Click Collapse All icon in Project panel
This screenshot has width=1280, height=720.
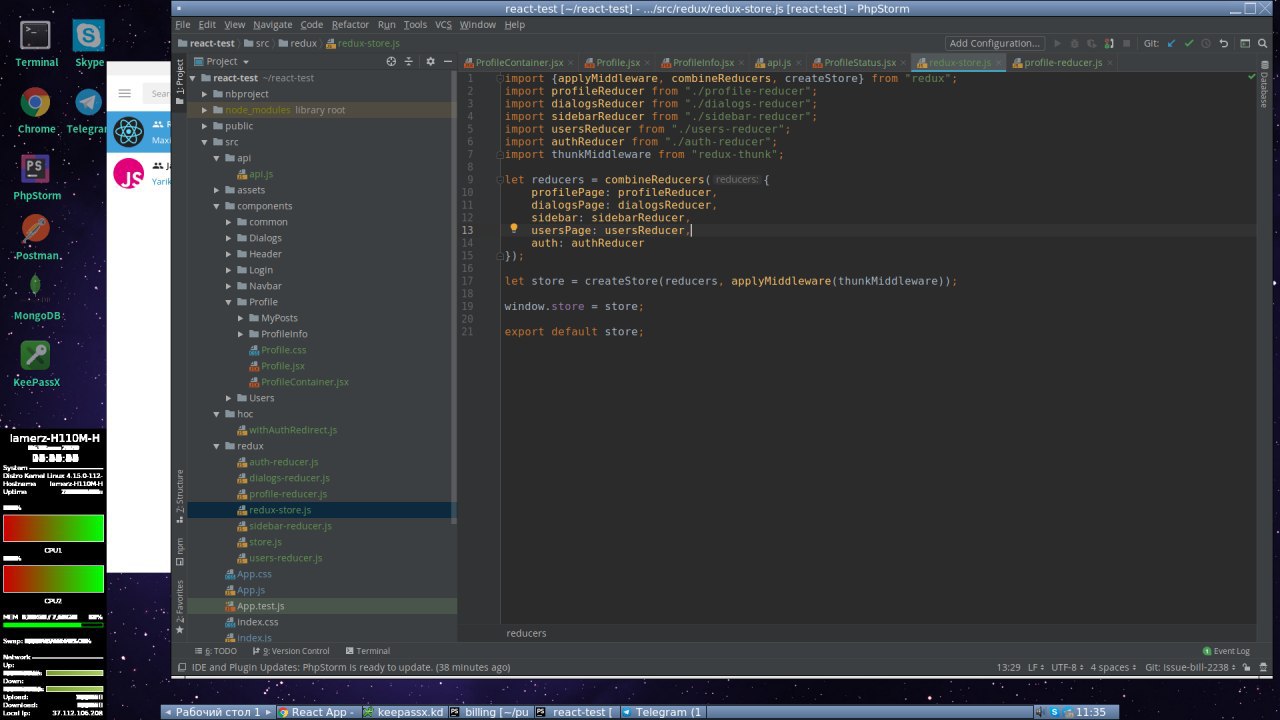408,62
